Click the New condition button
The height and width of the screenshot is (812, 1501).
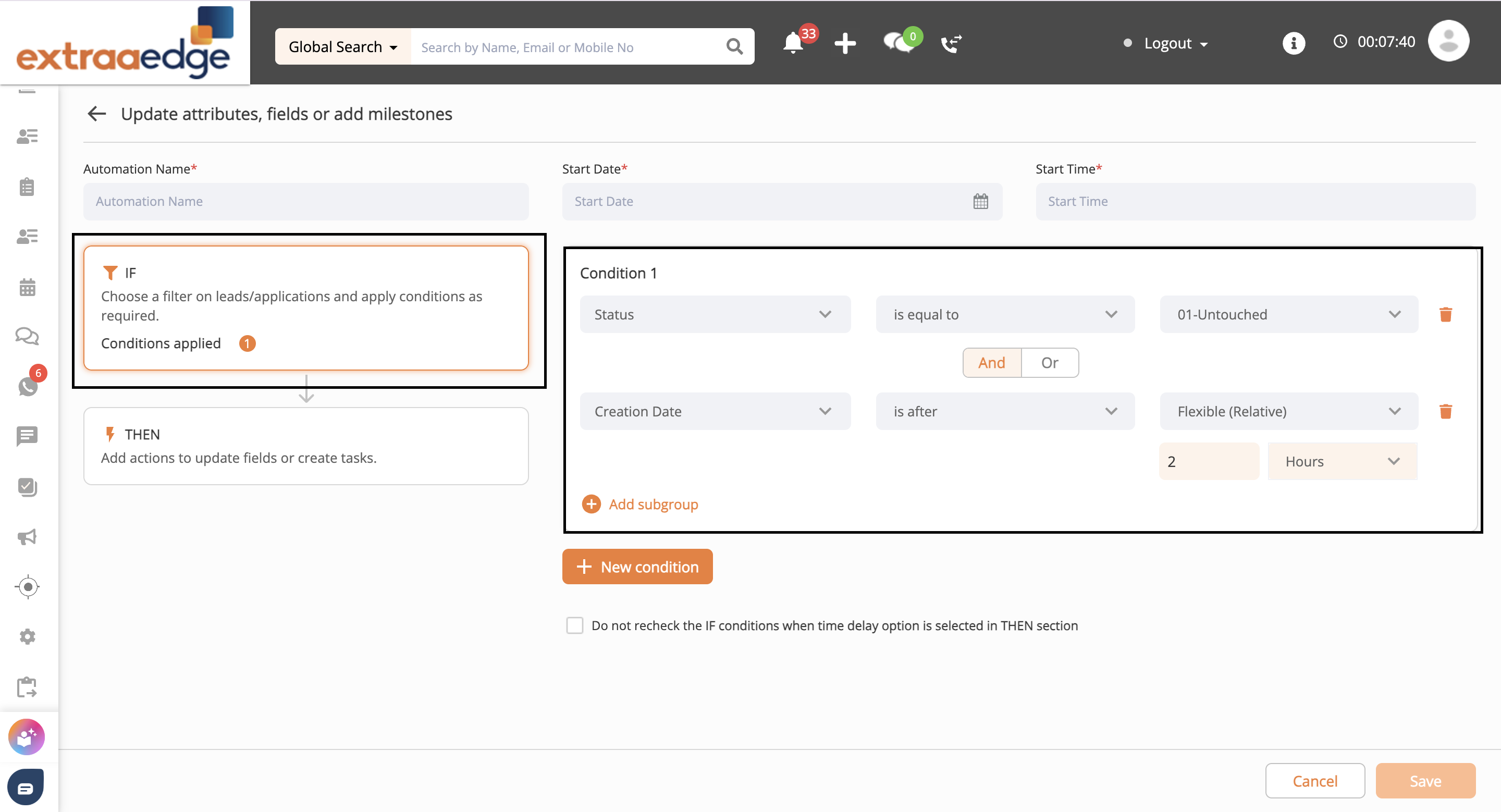[x=637, y=566]
